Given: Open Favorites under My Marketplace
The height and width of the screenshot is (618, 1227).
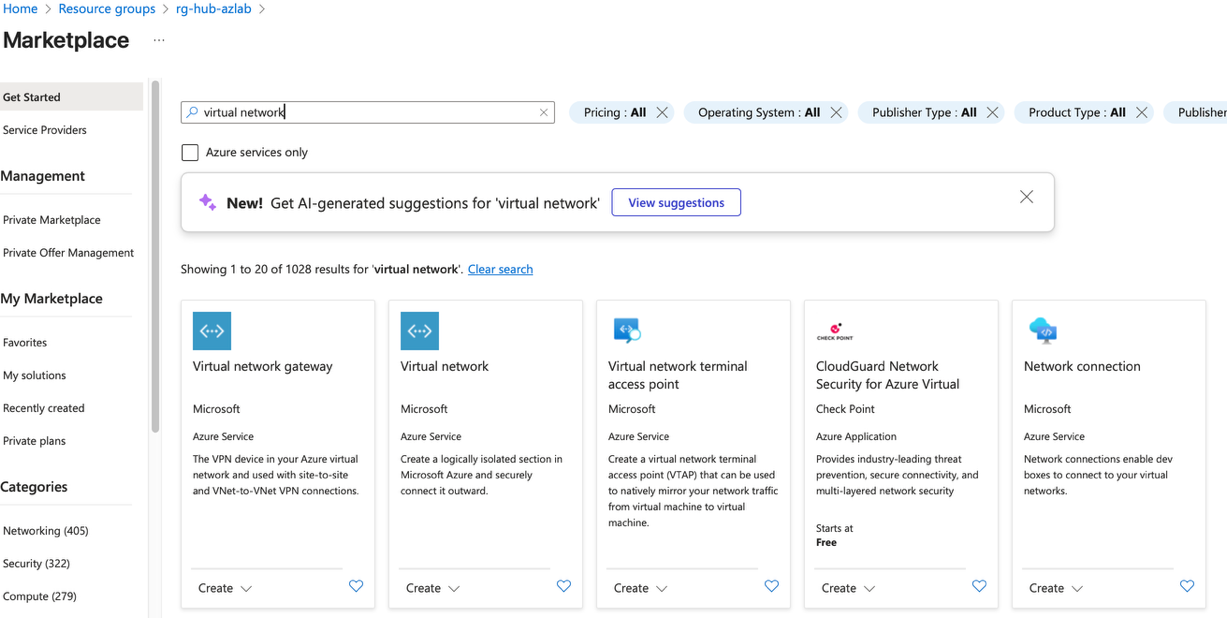Looking at the screenshot, I should [x=25, y=342].
